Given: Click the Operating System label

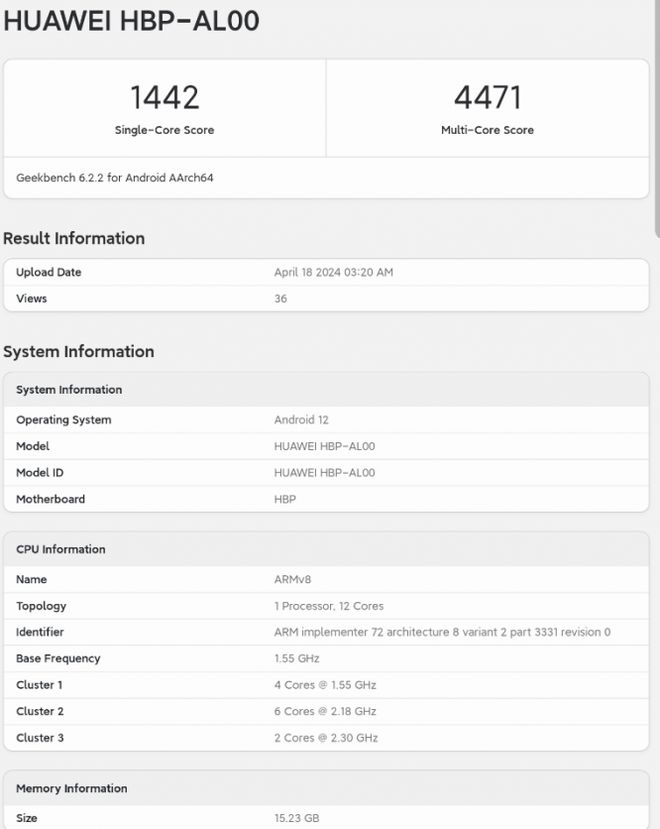Looking at the screenshot, I should [64, 420].
